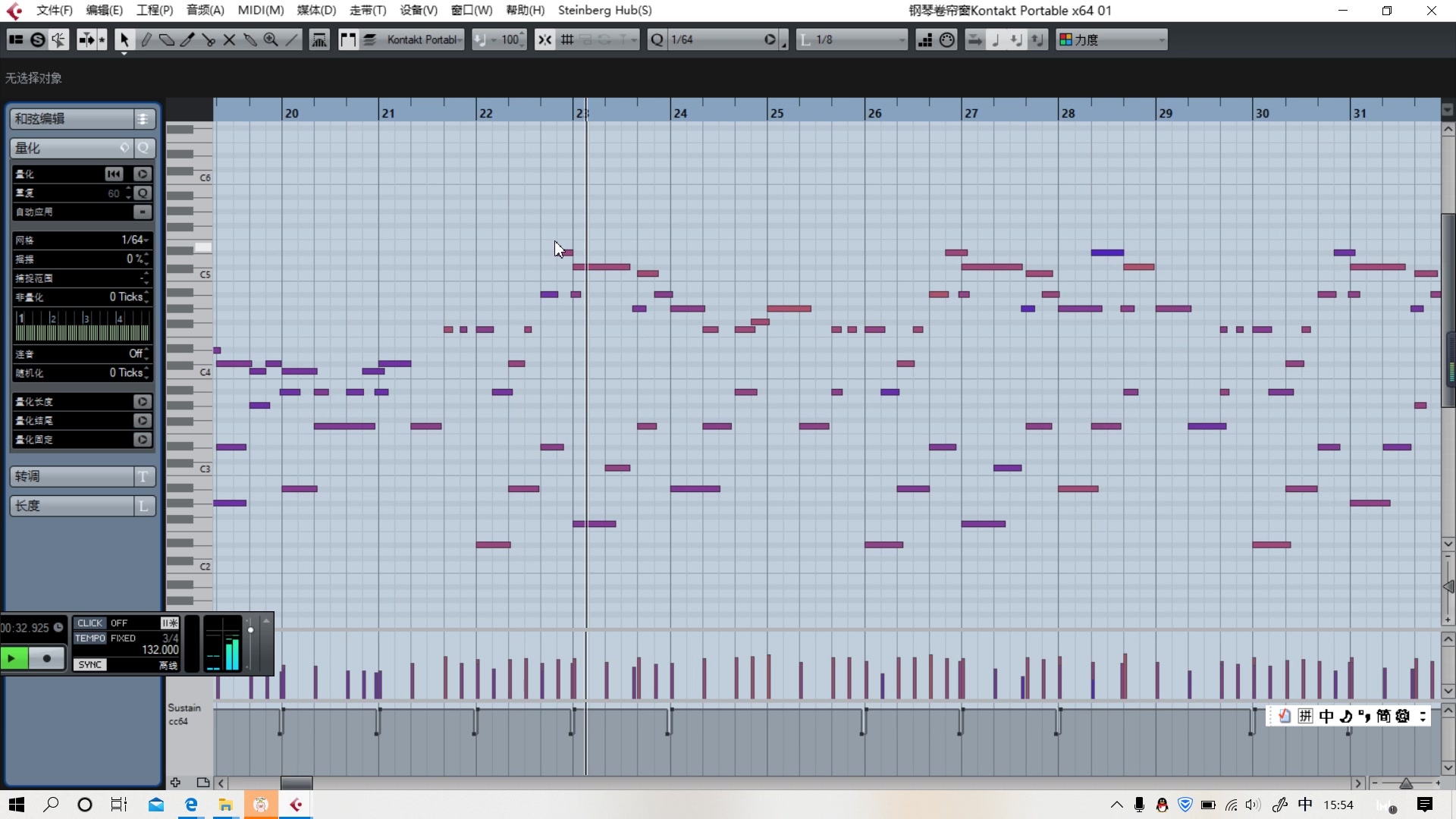This screenshot has height=819, width=1456.
Task: Apply 量化长度 with its arrow button
Action: 143,402
